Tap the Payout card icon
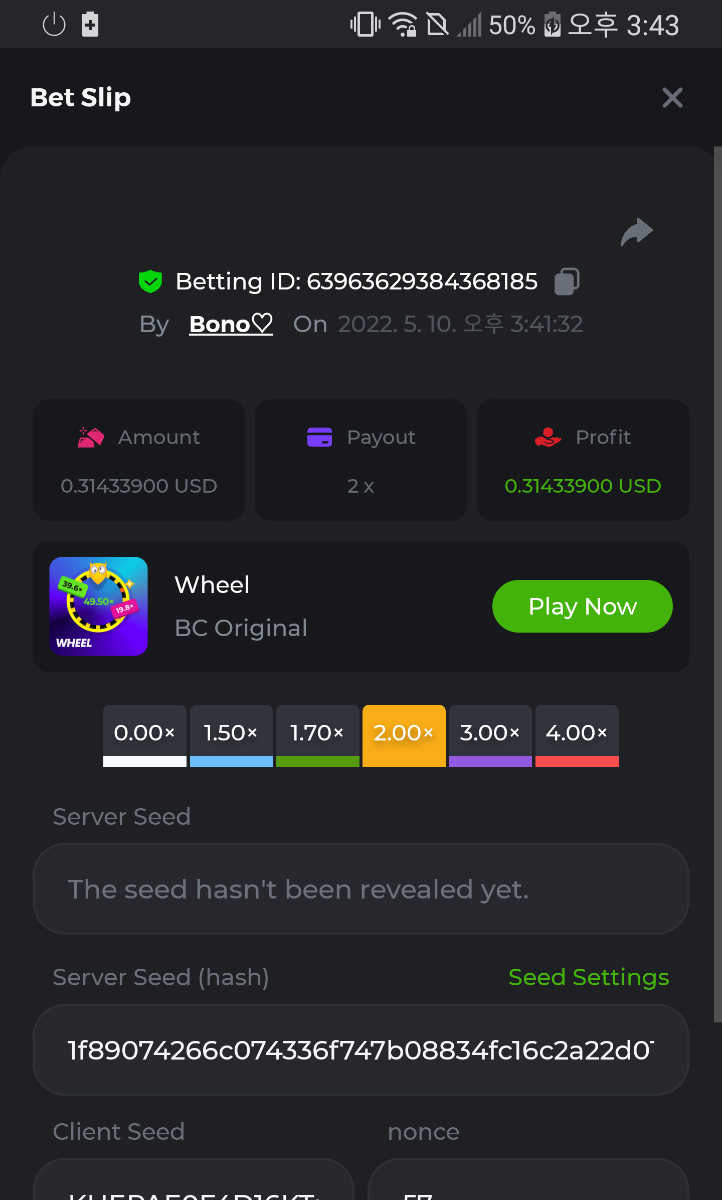Viewport: 722px width, 1200px height. [319, 437]
